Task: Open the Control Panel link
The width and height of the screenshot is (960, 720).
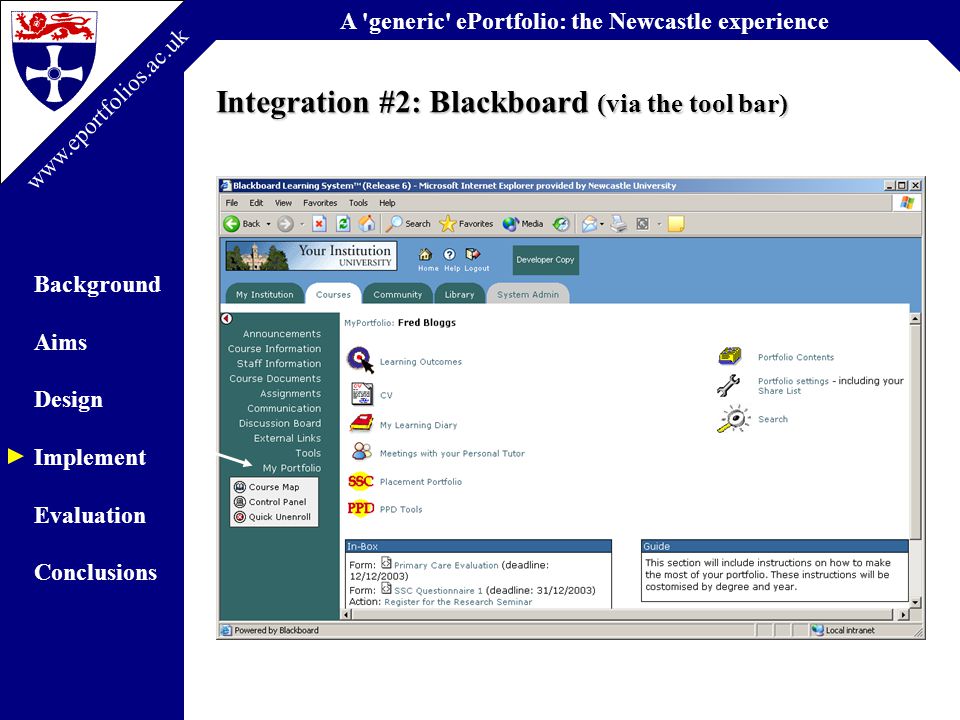Action: (277, 501)
